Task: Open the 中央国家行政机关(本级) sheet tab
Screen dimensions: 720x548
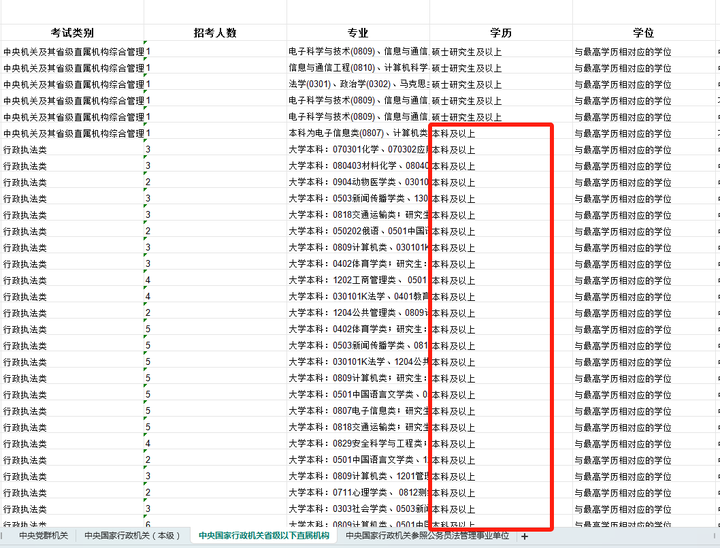Action: pos(133,536)
